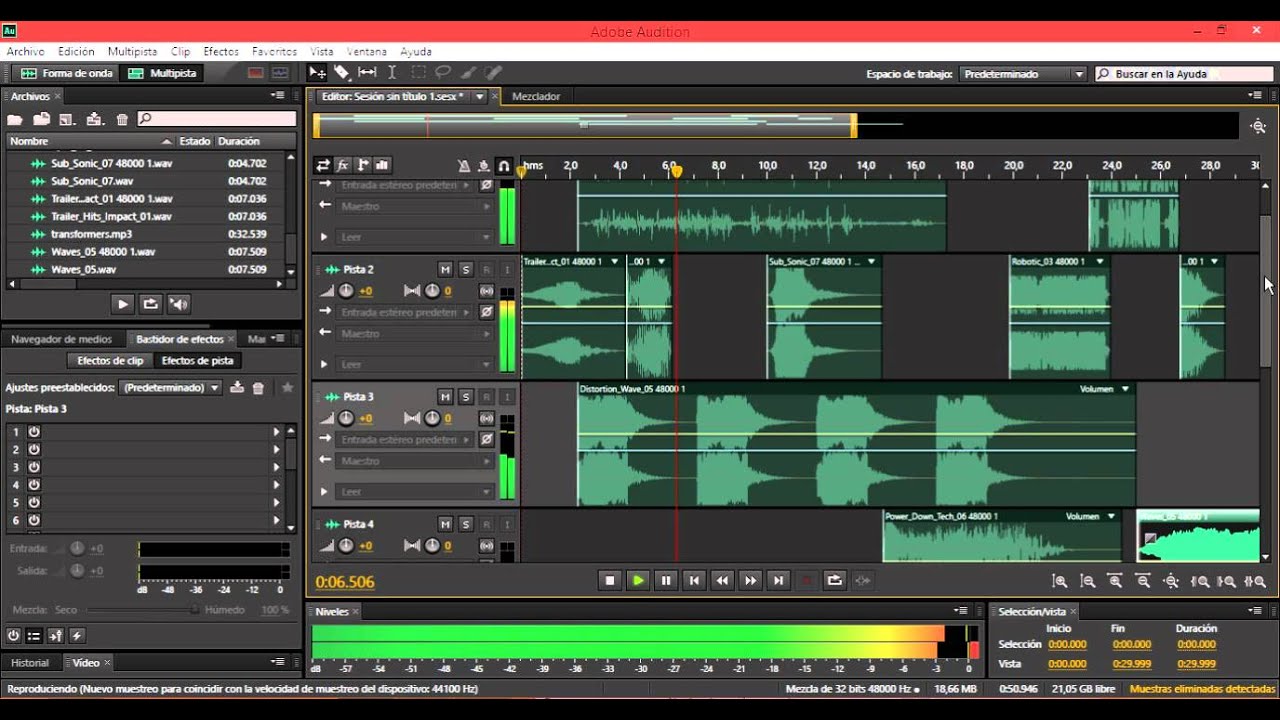This screenshot has width=1280, height=720.
Task: Open Archivos panel menu
Action: [278, 96]
